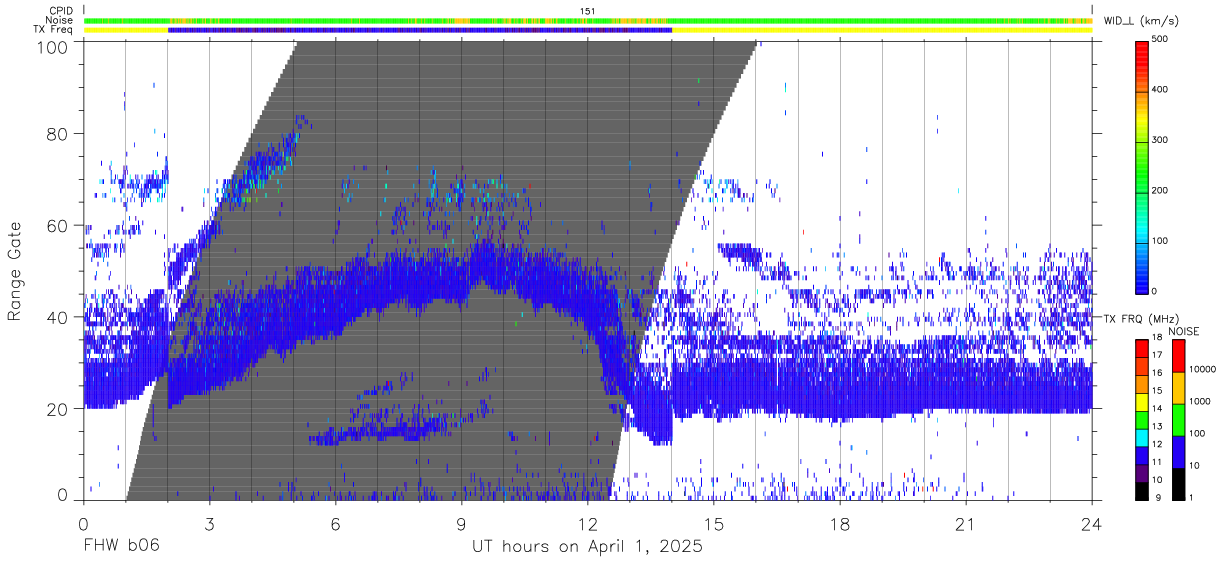Viewport: 1228px width, 567px height.
Task: Click the 10000 tick on the NOISE bar
Action: tap(1202, 370)
